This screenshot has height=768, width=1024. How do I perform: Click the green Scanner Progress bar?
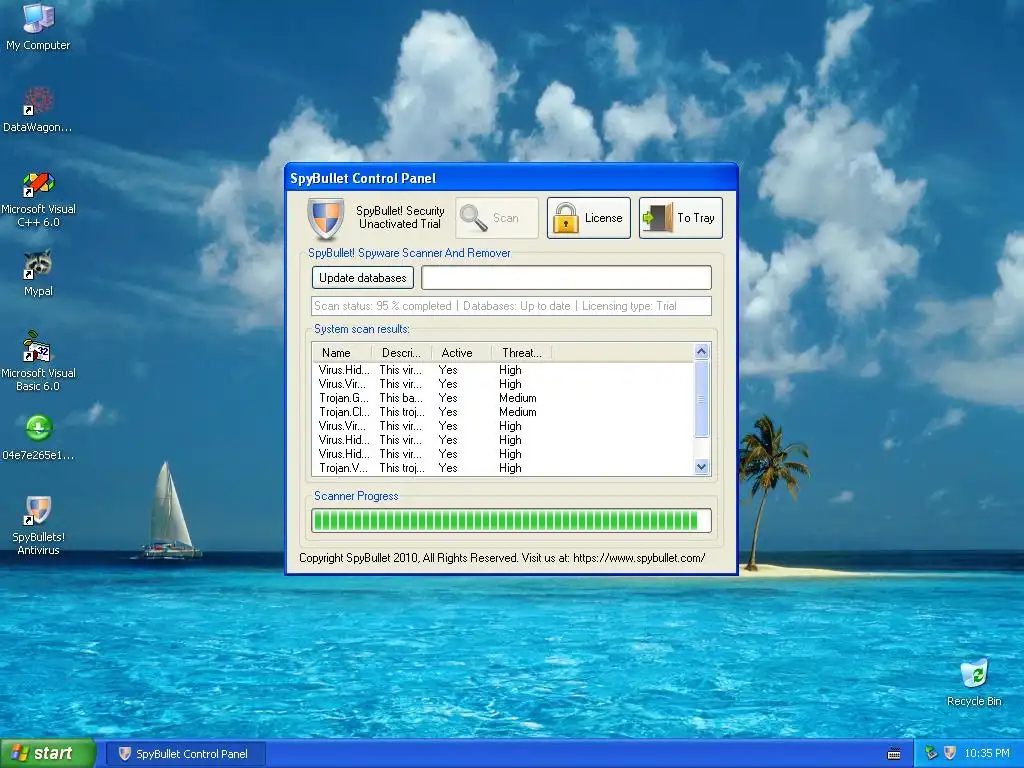(511, 520)
